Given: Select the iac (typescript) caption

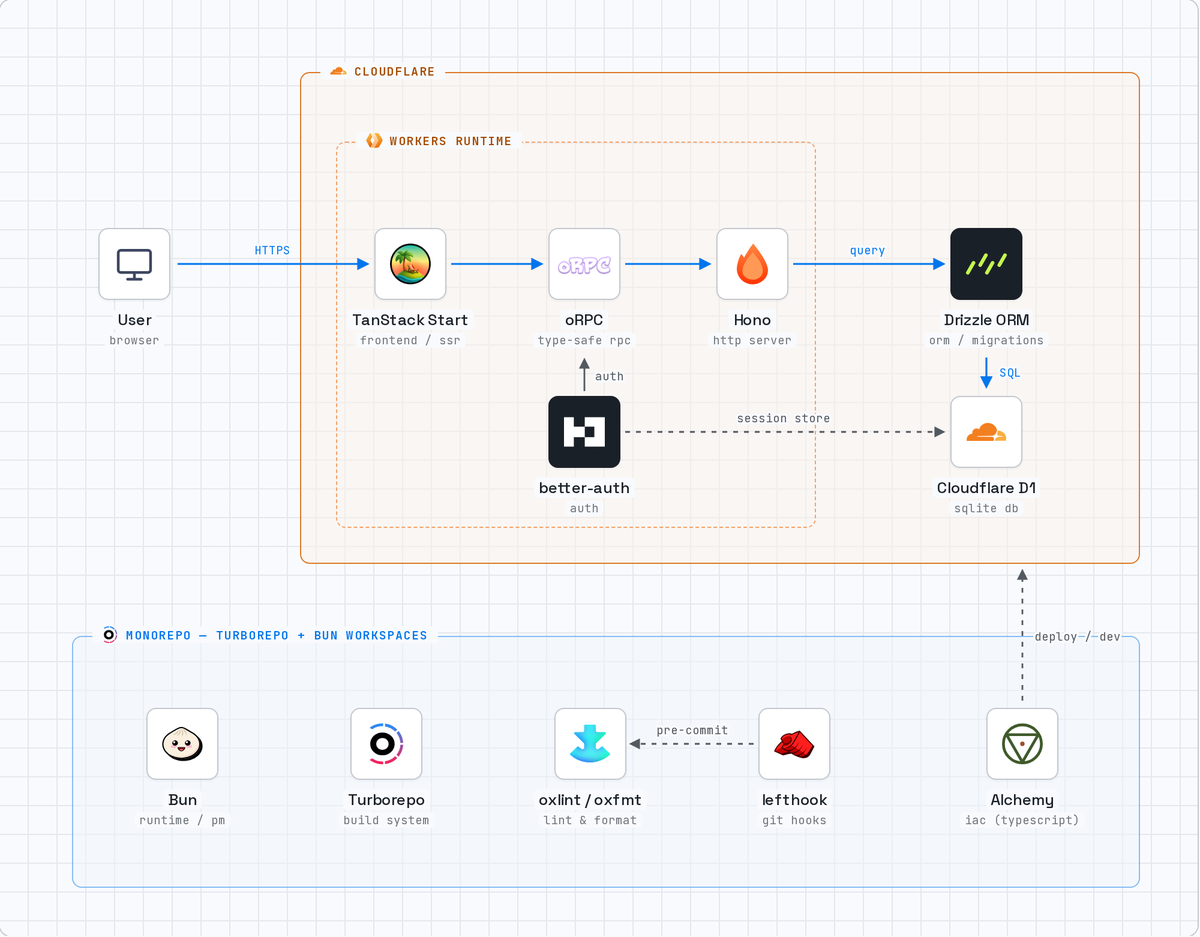Looking at the screenshot, I should click(1022, 820).
